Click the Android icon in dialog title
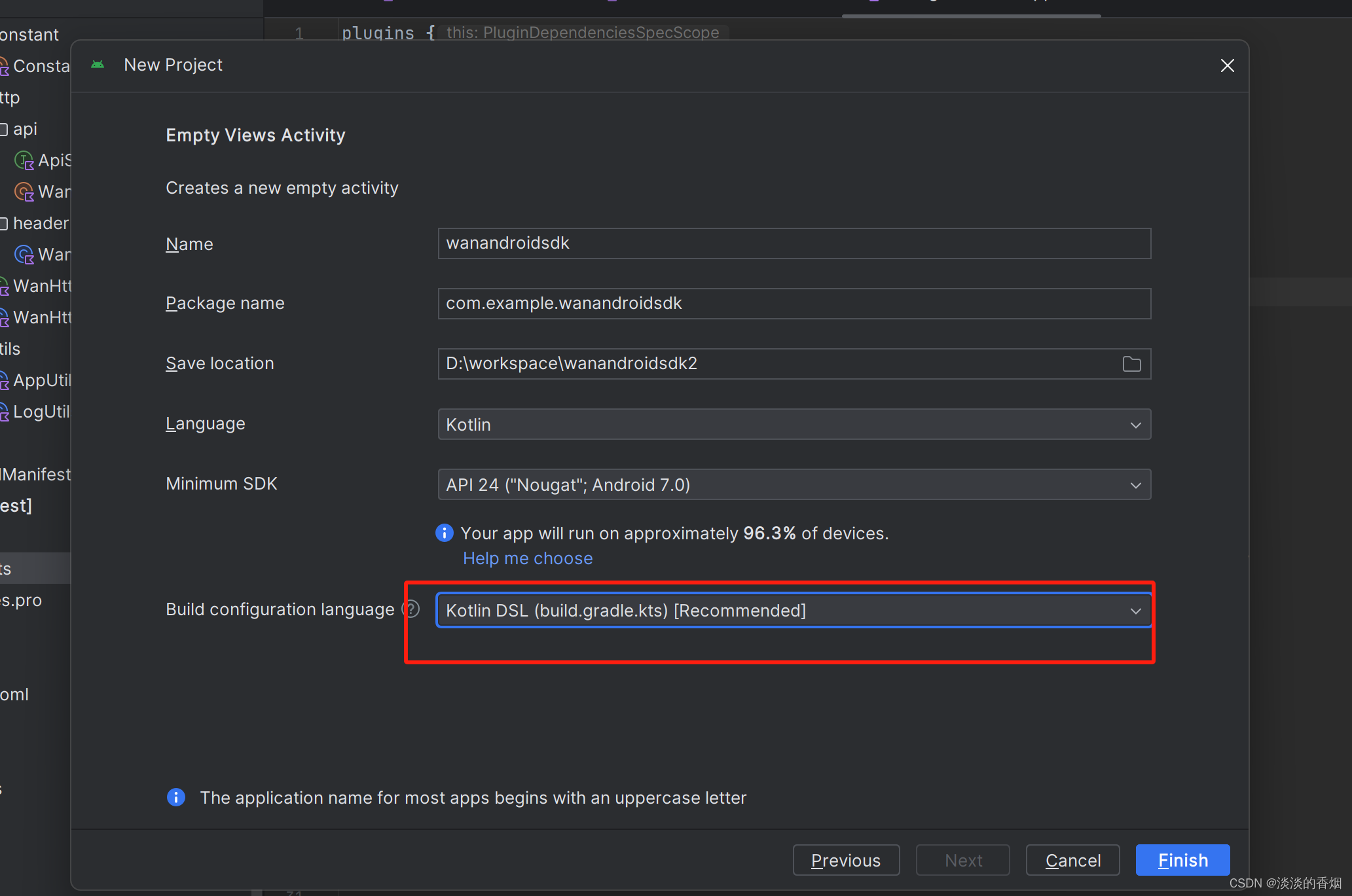The width and height of the screenshot is (1352, 896). (98, 64)
